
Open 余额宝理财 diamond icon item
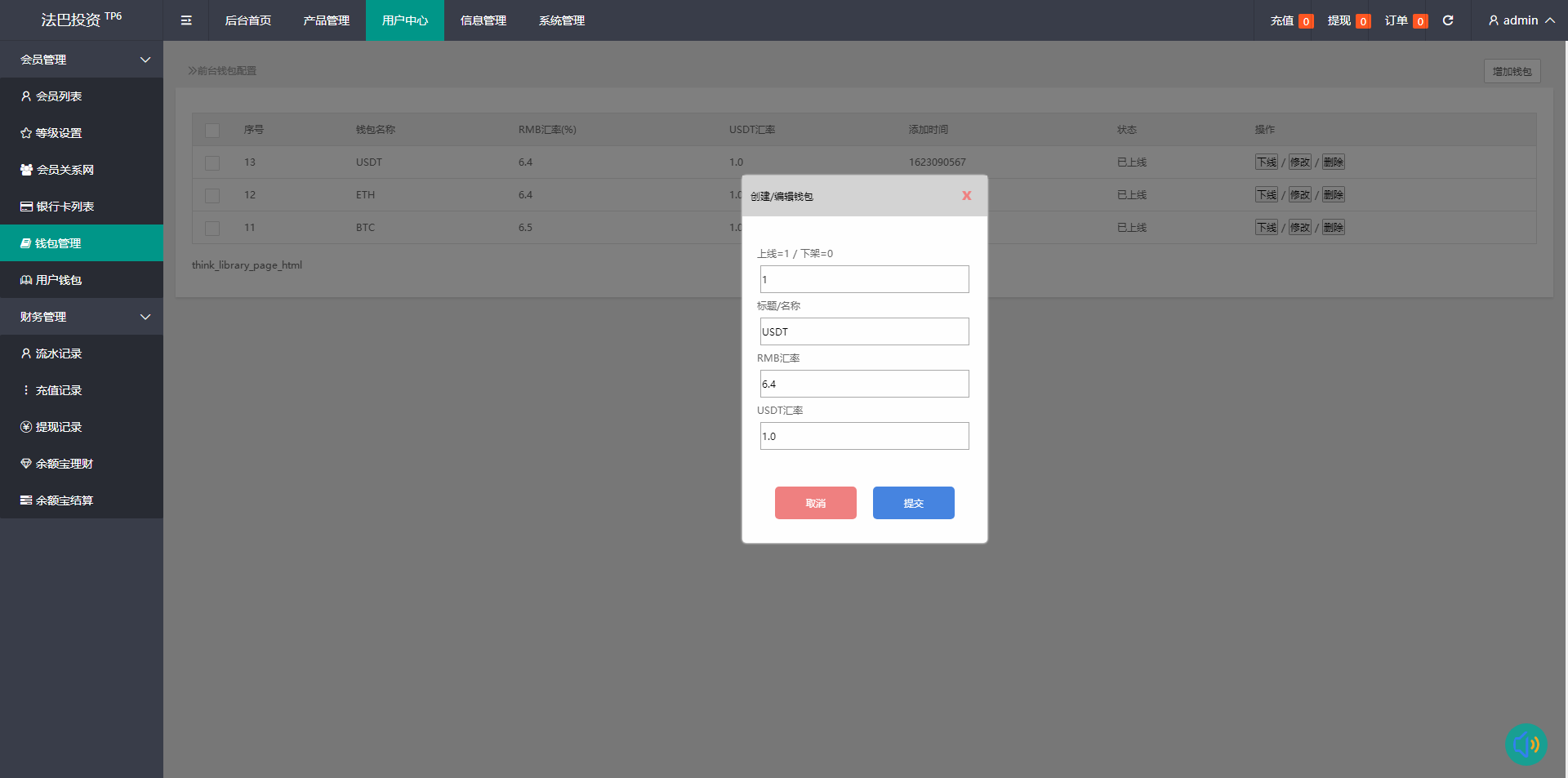point(26,464)
